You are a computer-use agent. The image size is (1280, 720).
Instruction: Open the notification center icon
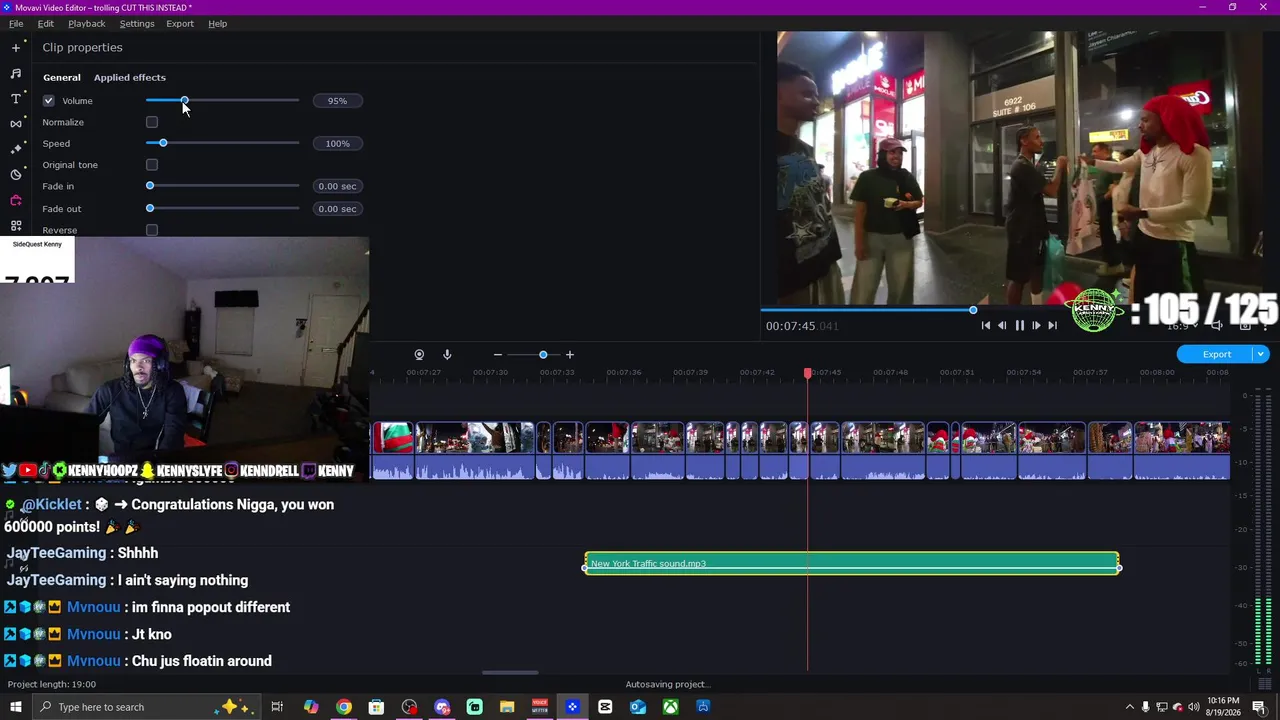pyautogui.click(x=1259, y=707)
